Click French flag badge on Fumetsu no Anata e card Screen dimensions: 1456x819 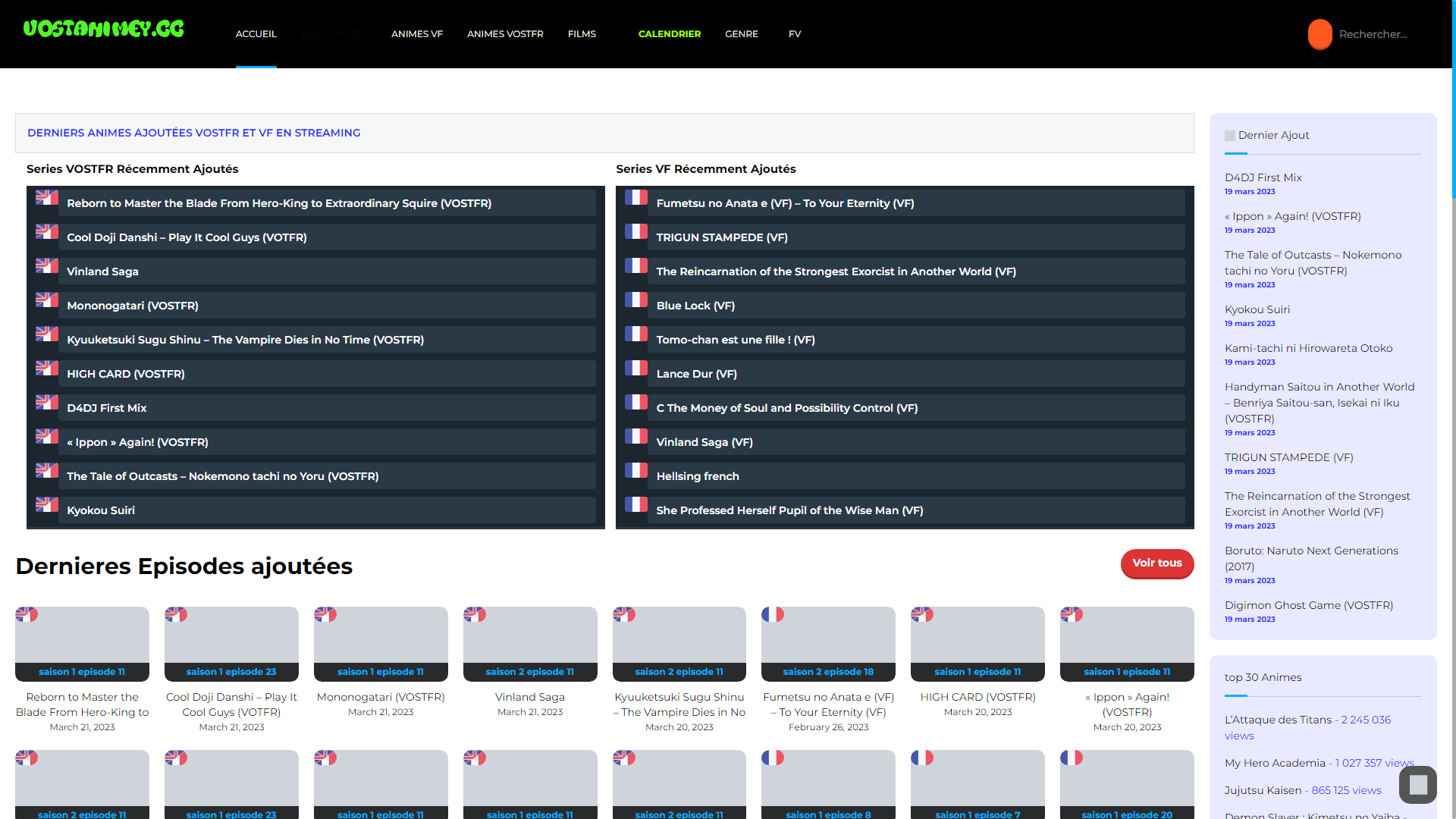773,614
